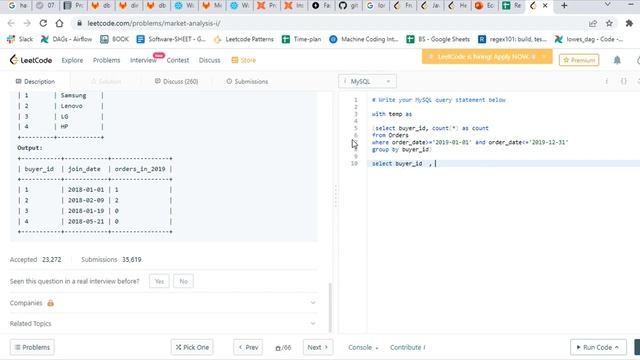Click the Samsung table row text
The height and width of the screenshot is (360, 640).
(73, 96)
